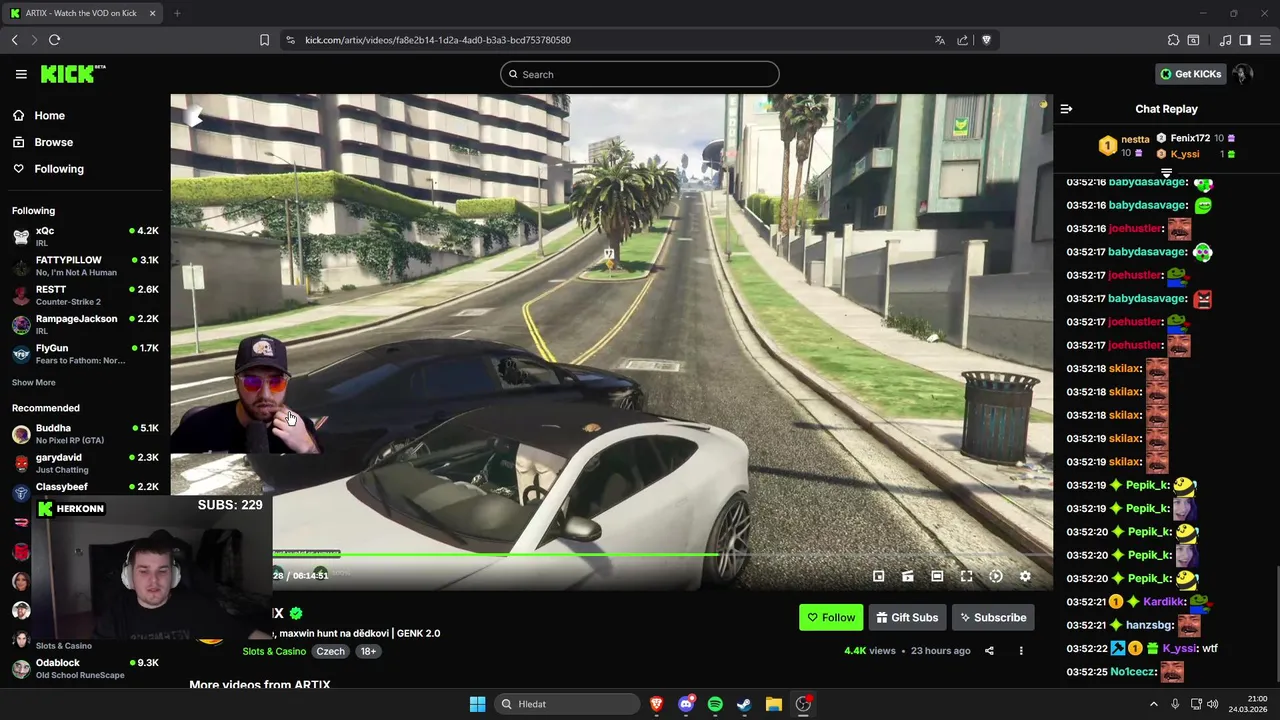The image size is (1280, 720).
Task: Click the clip clapperboard icon
Action: click(x=908, y=576)
